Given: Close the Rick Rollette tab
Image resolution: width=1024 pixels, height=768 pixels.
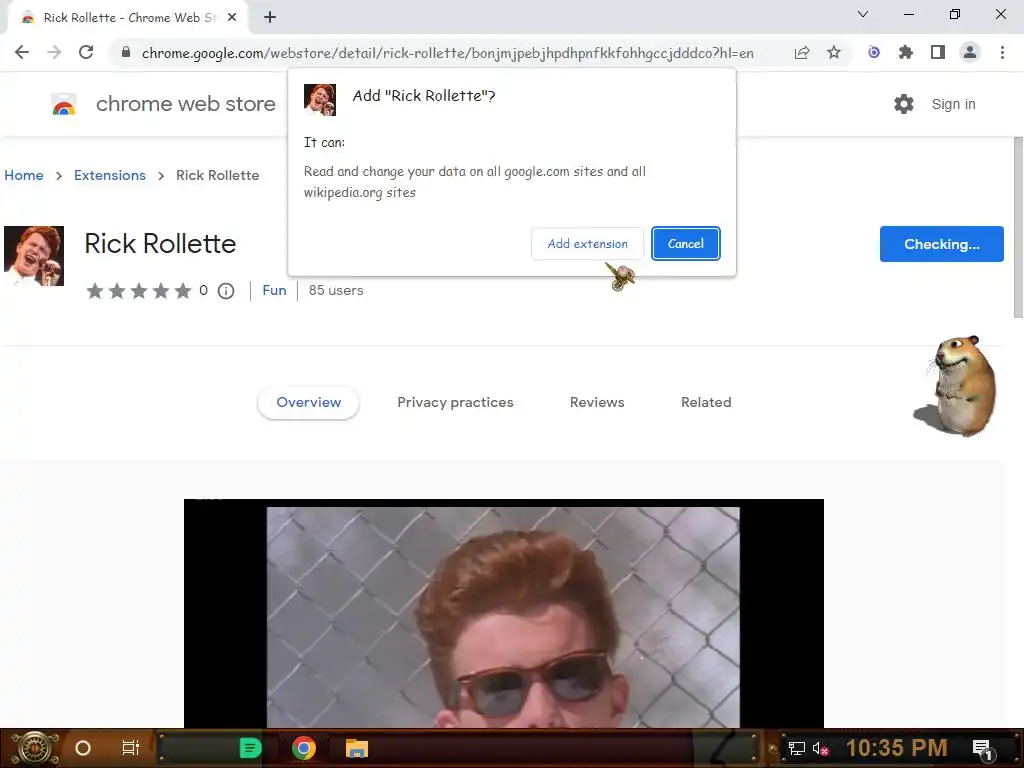Looking at the screenshot, I should tap(232, 18).
